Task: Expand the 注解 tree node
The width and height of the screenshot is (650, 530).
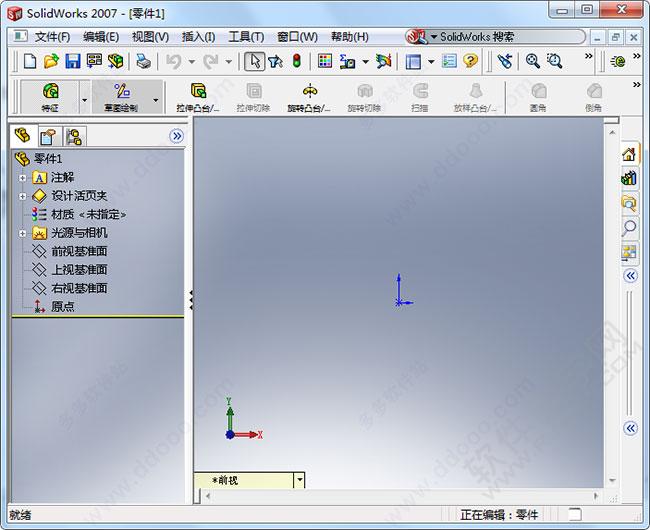Action: 22,178
